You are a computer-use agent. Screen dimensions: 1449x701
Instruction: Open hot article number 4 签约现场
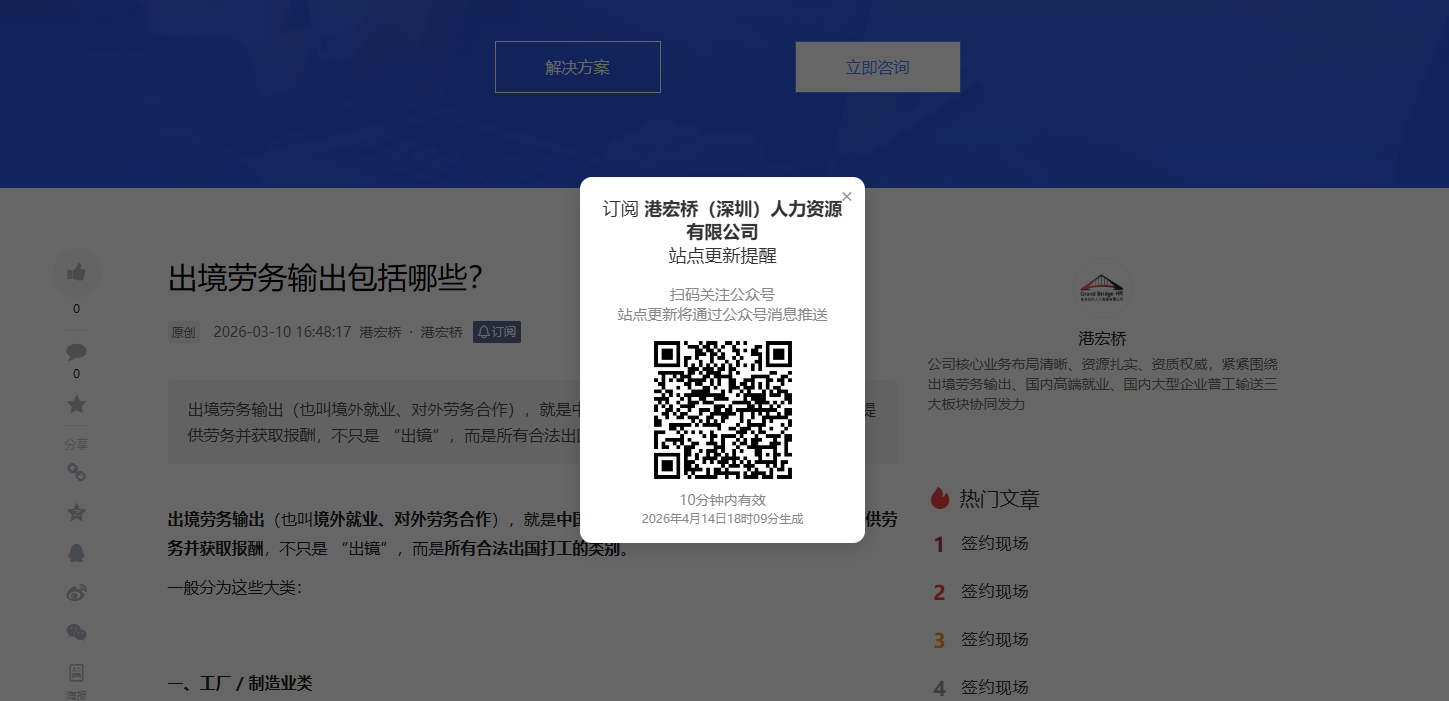click(994, 687)
